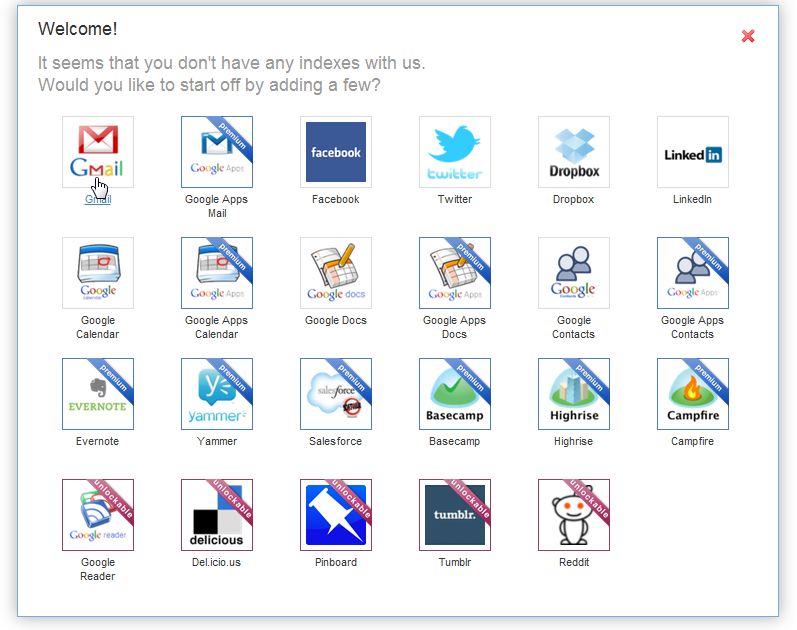Select the Campfire flame icon
This screenshot has height=630, width=797.
pos(693,394)
